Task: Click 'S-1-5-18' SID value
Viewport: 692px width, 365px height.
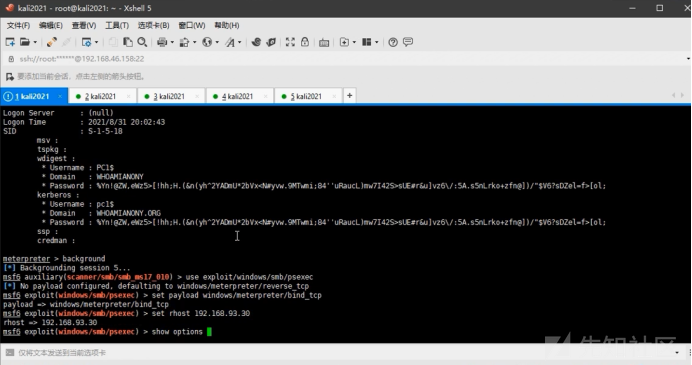Action: pyautogui.click(x=105, y=131)
